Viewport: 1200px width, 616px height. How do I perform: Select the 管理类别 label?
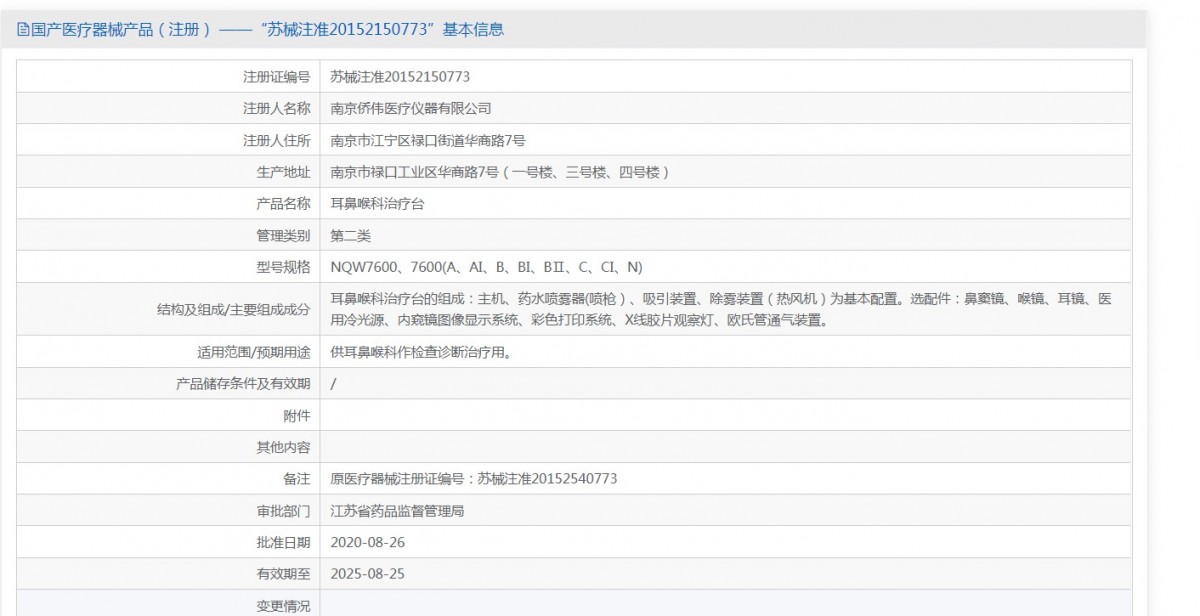[x=284, y=236]
